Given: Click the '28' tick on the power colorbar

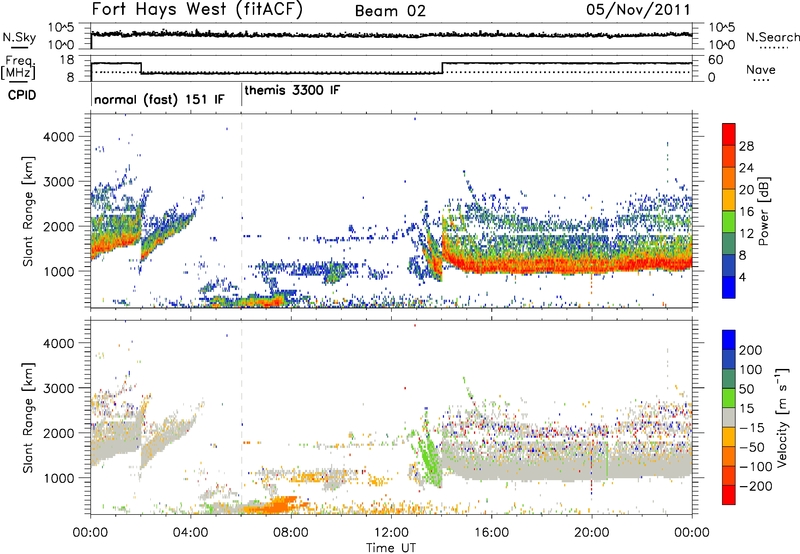Looking at the screenshot, I should click(746, 146).
